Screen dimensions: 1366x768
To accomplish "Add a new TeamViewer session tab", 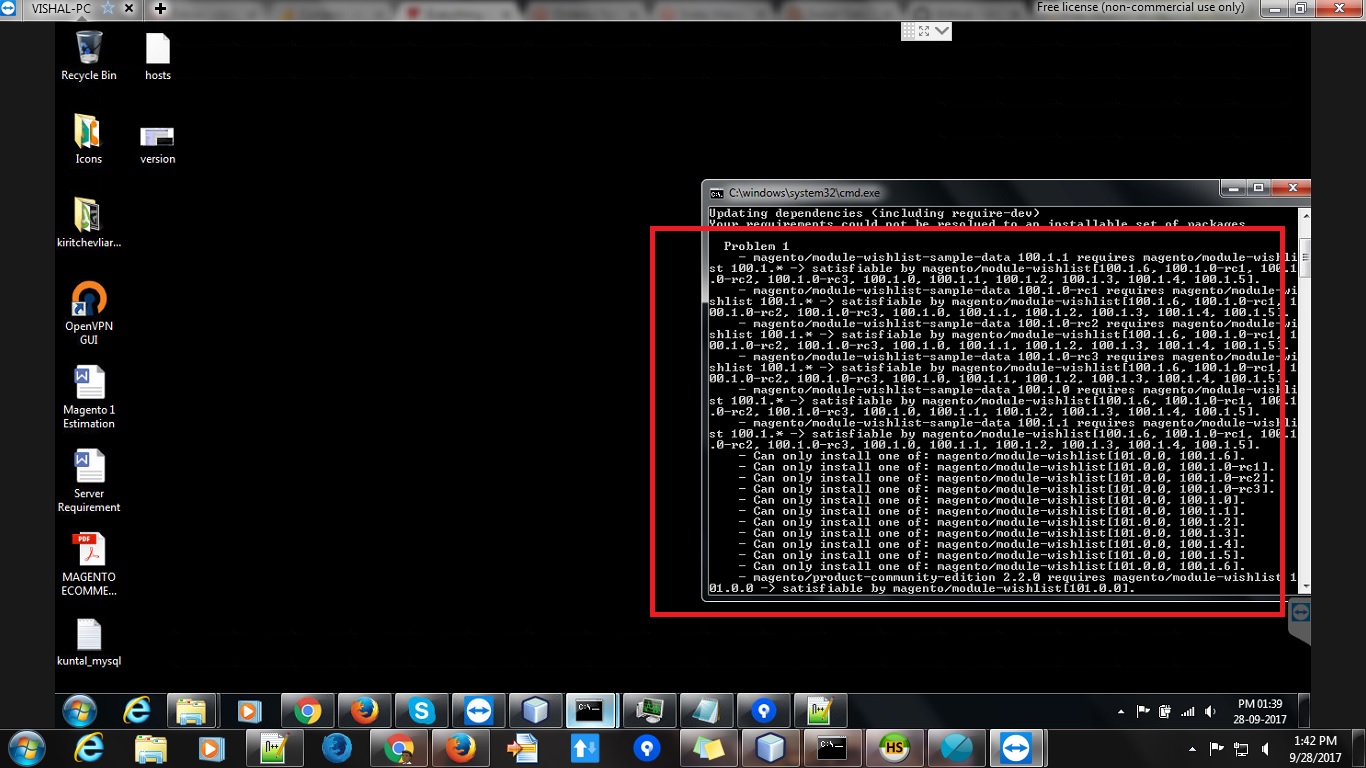I will click(160, 8).
